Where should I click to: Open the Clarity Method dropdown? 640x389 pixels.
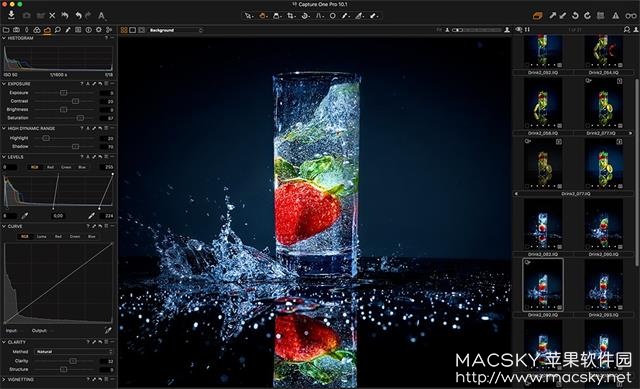pyautogui.click(x=74, y=351)
